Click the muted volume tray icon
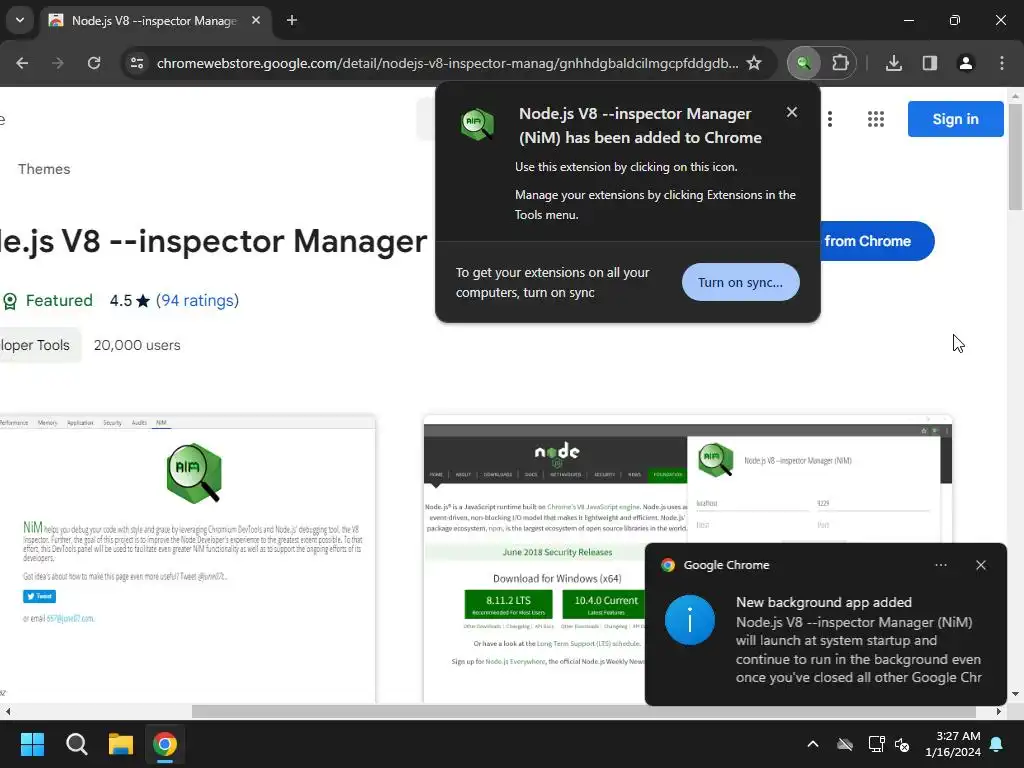The width and height of the screenshot is (1024, 768). point(903,744)
